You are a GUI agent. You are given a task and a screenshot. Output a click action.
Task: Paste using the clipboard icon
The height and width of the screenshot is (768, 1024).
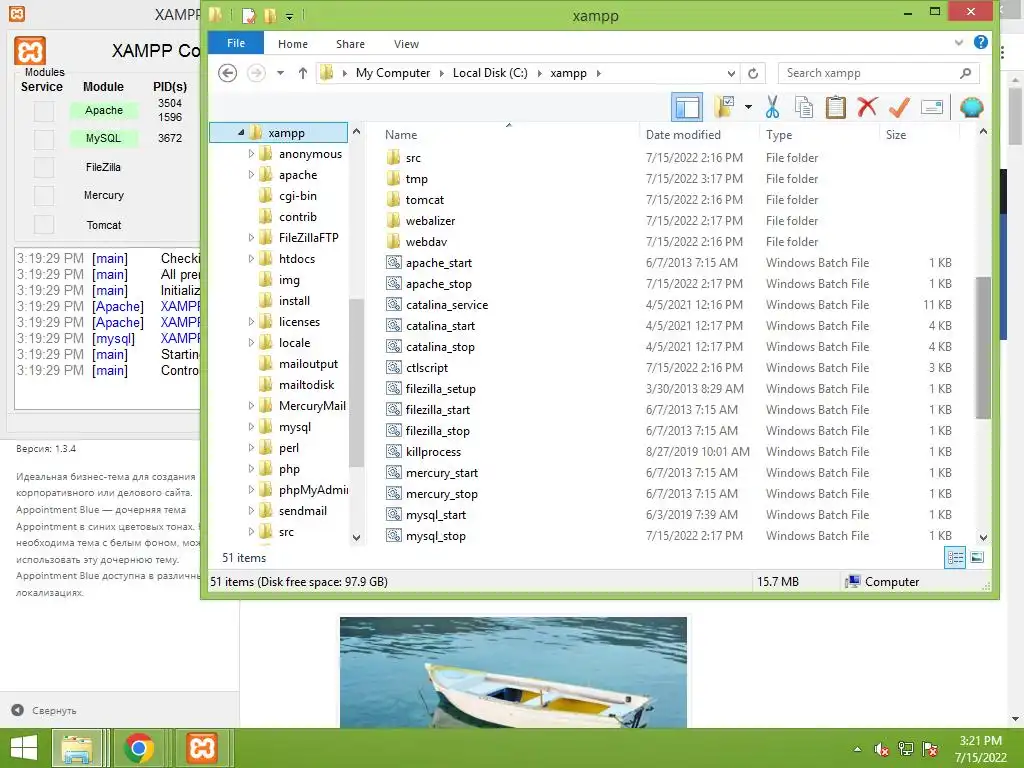pyautogui.click(x=835, y=107)
